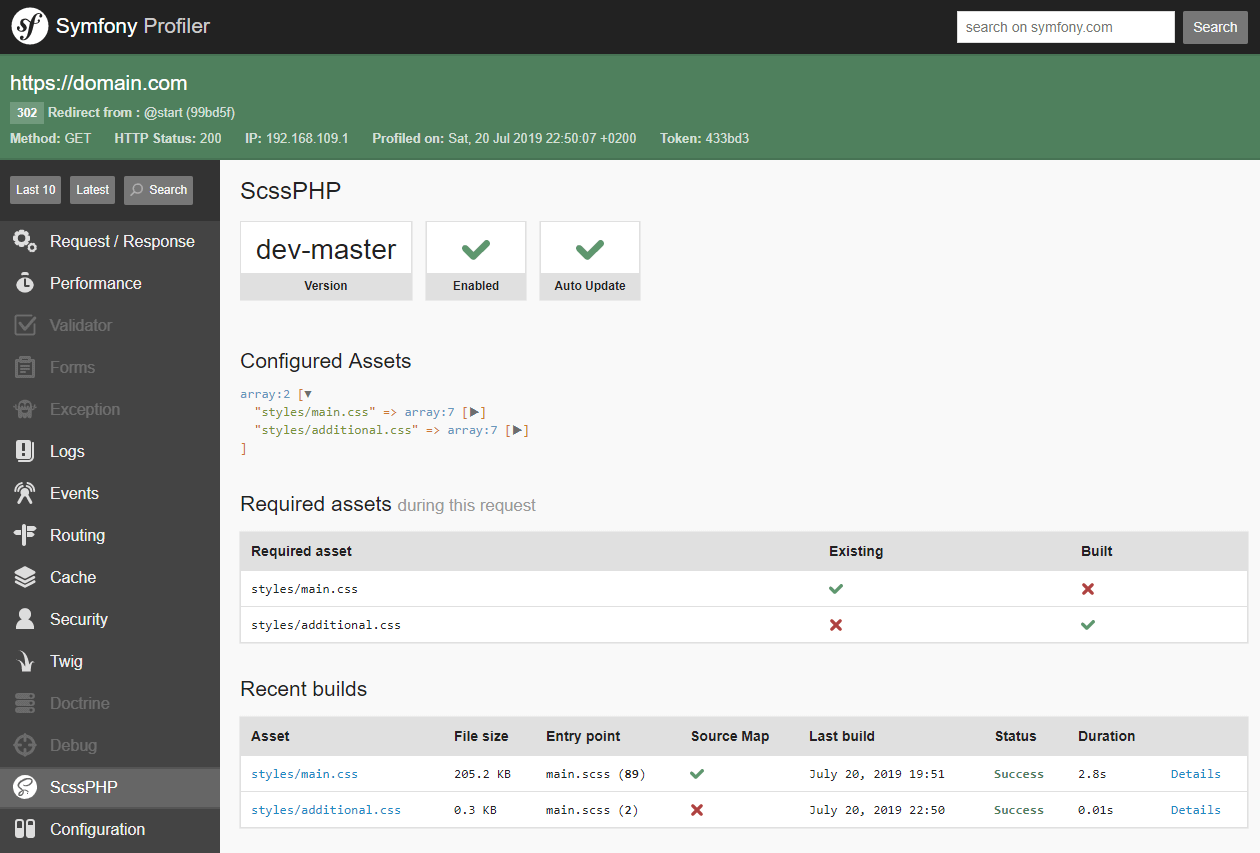1260x853 pixels.
Task: Click the Symfony logo icon
Action: (30, 26)
